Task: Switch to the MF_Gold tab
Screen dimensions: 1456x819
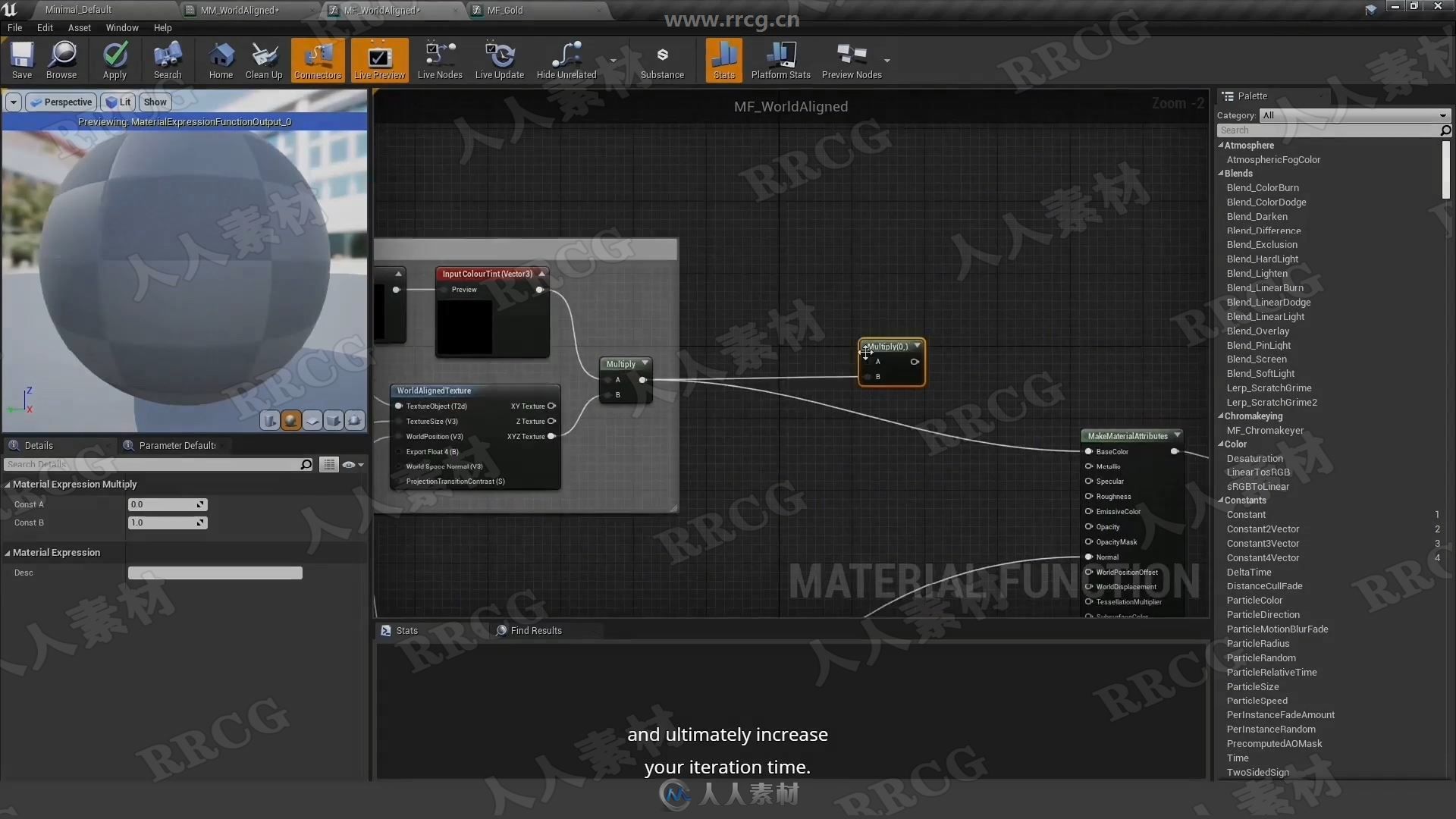Action: tap(505, 10)
